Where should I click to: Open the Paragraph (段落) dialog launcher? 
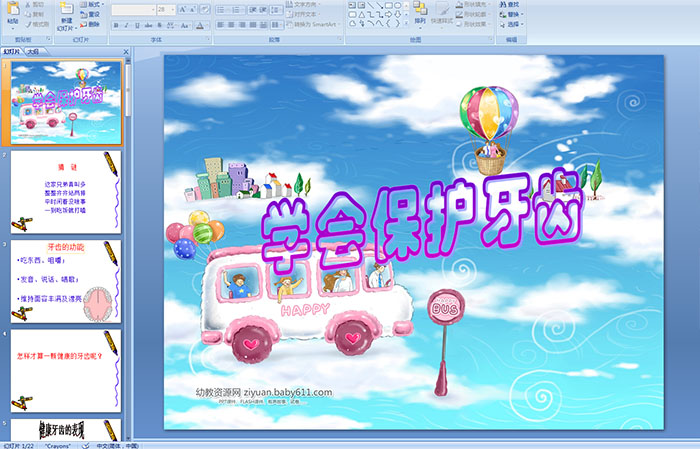coord(339,39)
